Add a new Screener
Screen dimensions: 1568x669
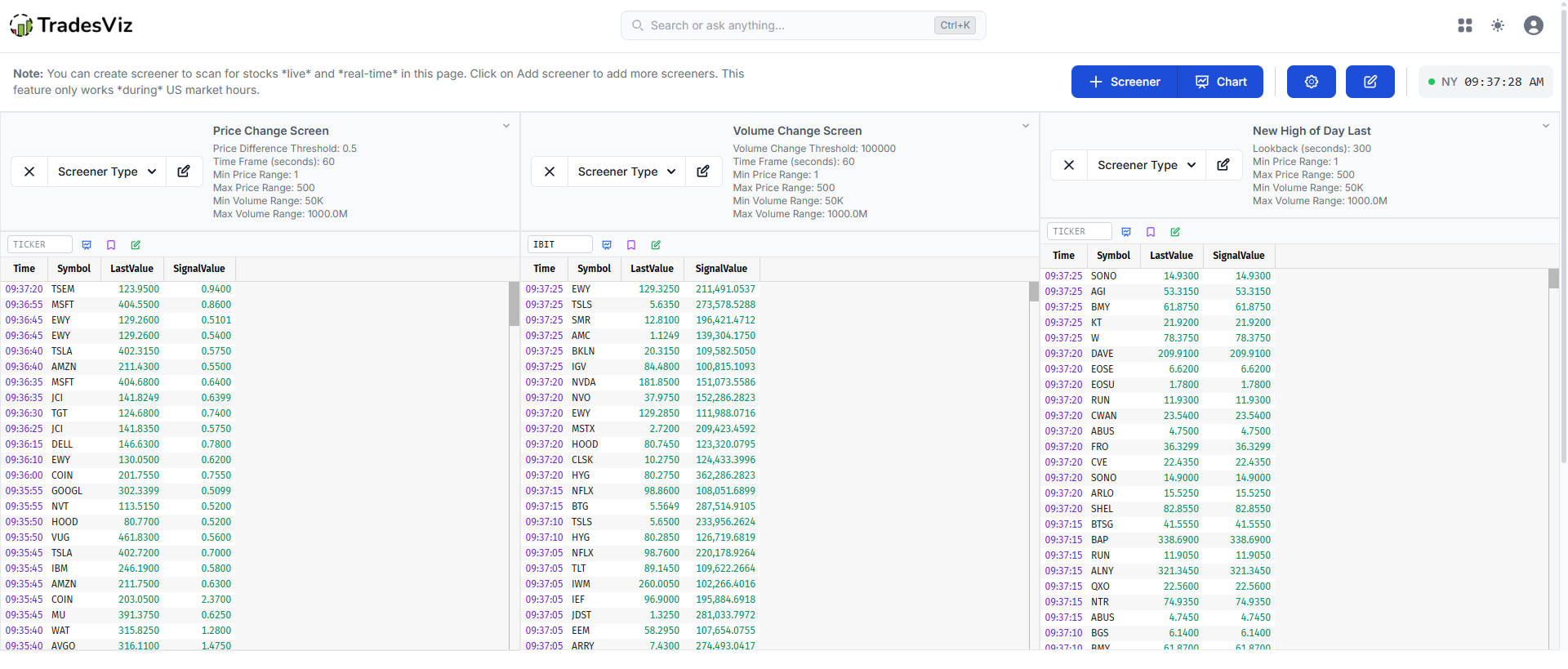[x=1125, y=82]
